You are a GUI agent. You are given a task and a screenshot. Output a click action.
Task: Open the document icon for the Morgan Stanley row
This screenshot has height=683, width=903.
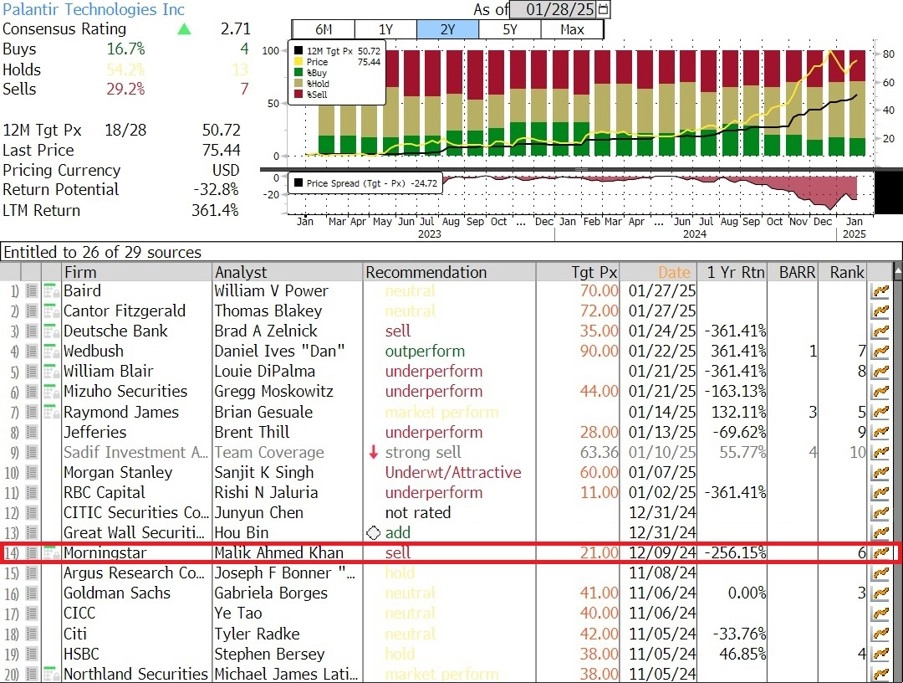click(32, 473)
